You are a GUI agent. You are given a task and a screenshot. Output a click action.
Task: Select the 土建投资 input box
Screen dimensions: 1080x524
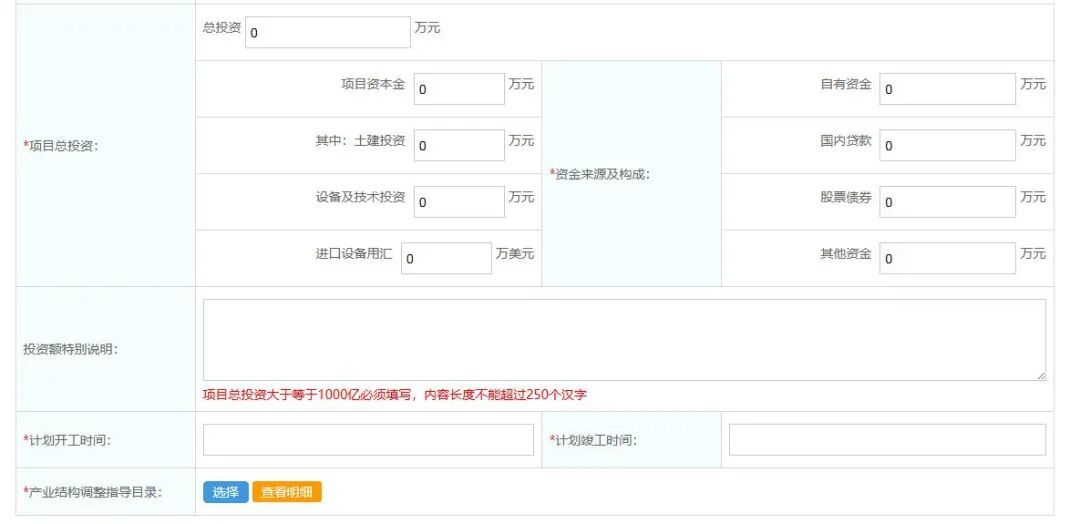pyautogui.click(x=459, y=145)
